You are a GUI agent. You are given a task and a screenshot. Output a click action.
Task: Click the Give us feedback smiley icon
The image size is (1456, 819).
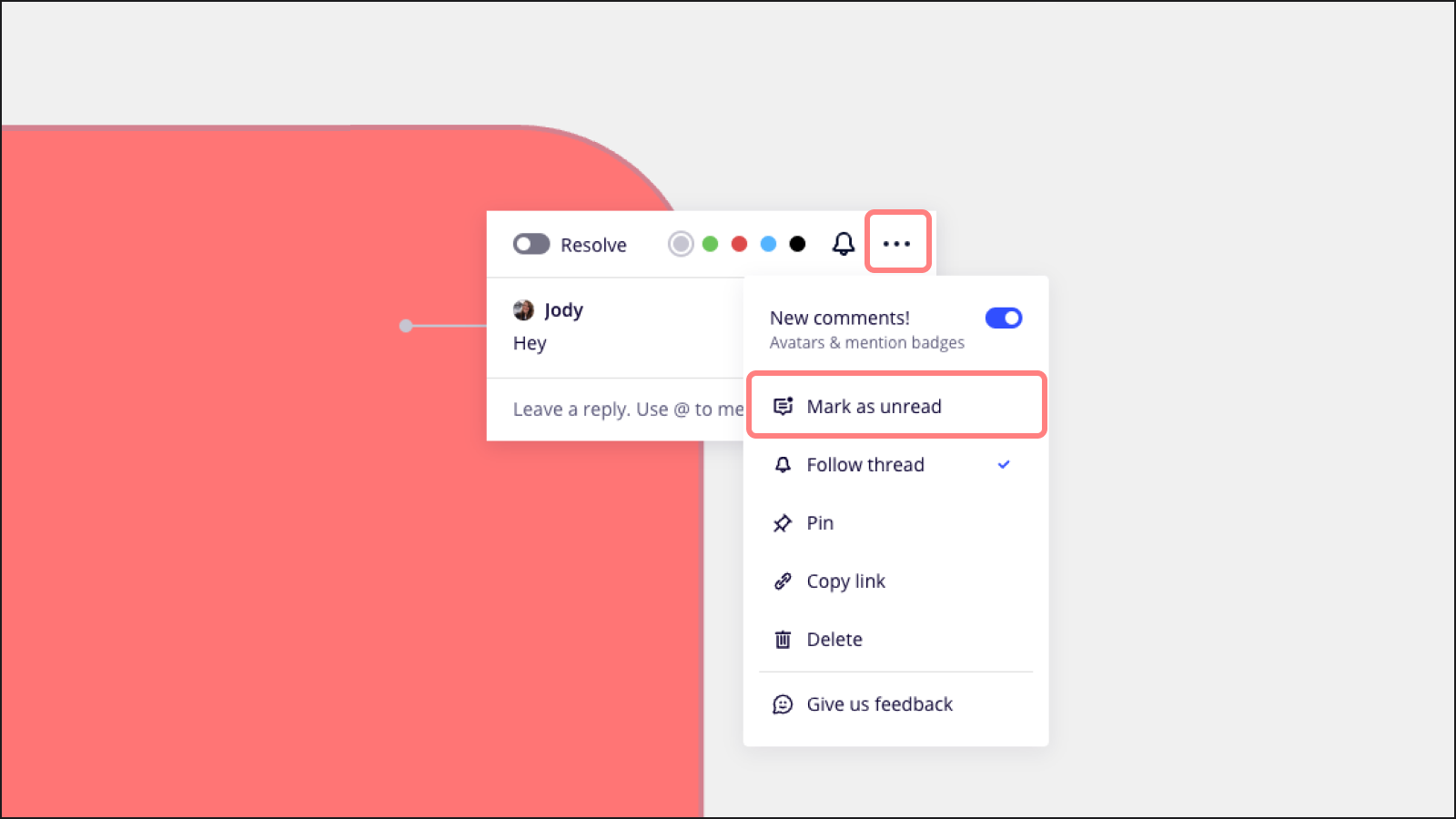(x=783, y=704)
